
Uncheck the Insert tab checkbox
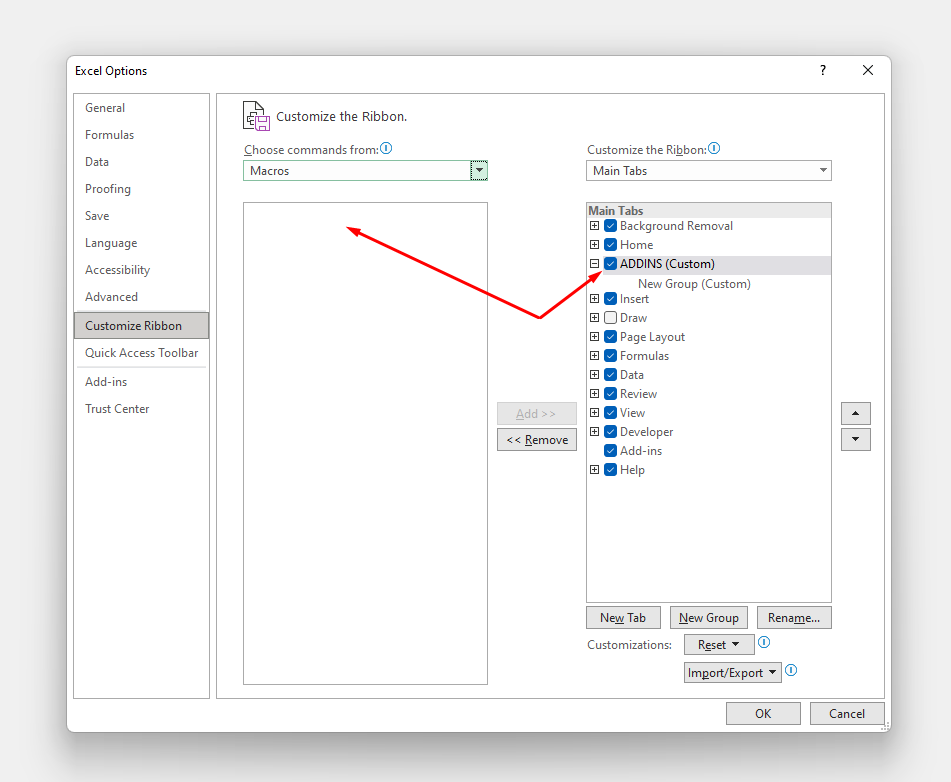[611, 298]
